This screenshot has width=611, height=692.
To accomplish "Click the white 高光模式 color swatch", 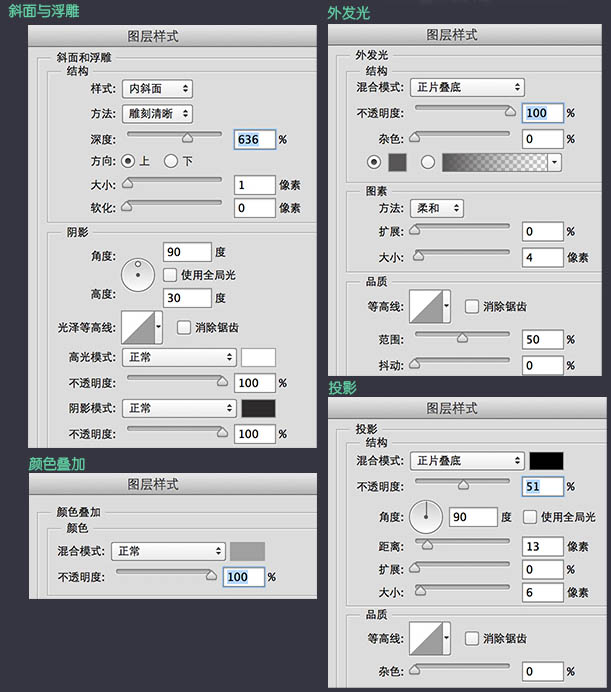I will pyautogui.click(x=258, y=357).
